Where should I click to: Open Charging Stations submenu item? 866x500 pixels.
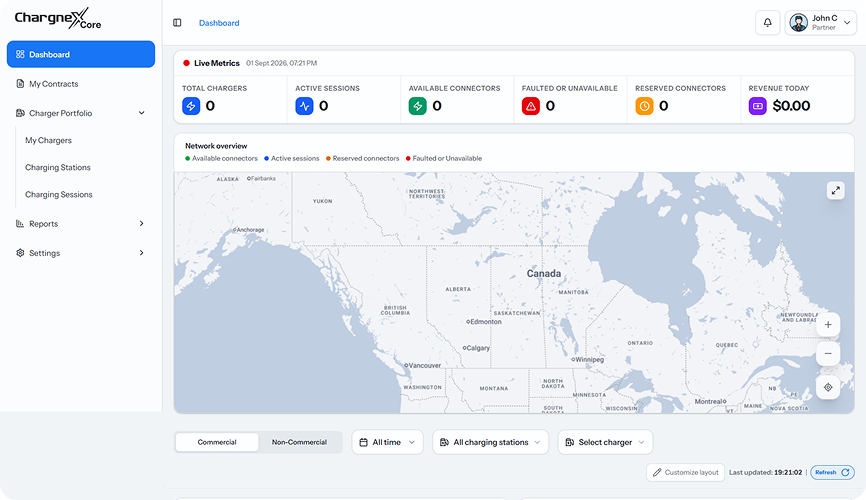pos(58,167)
